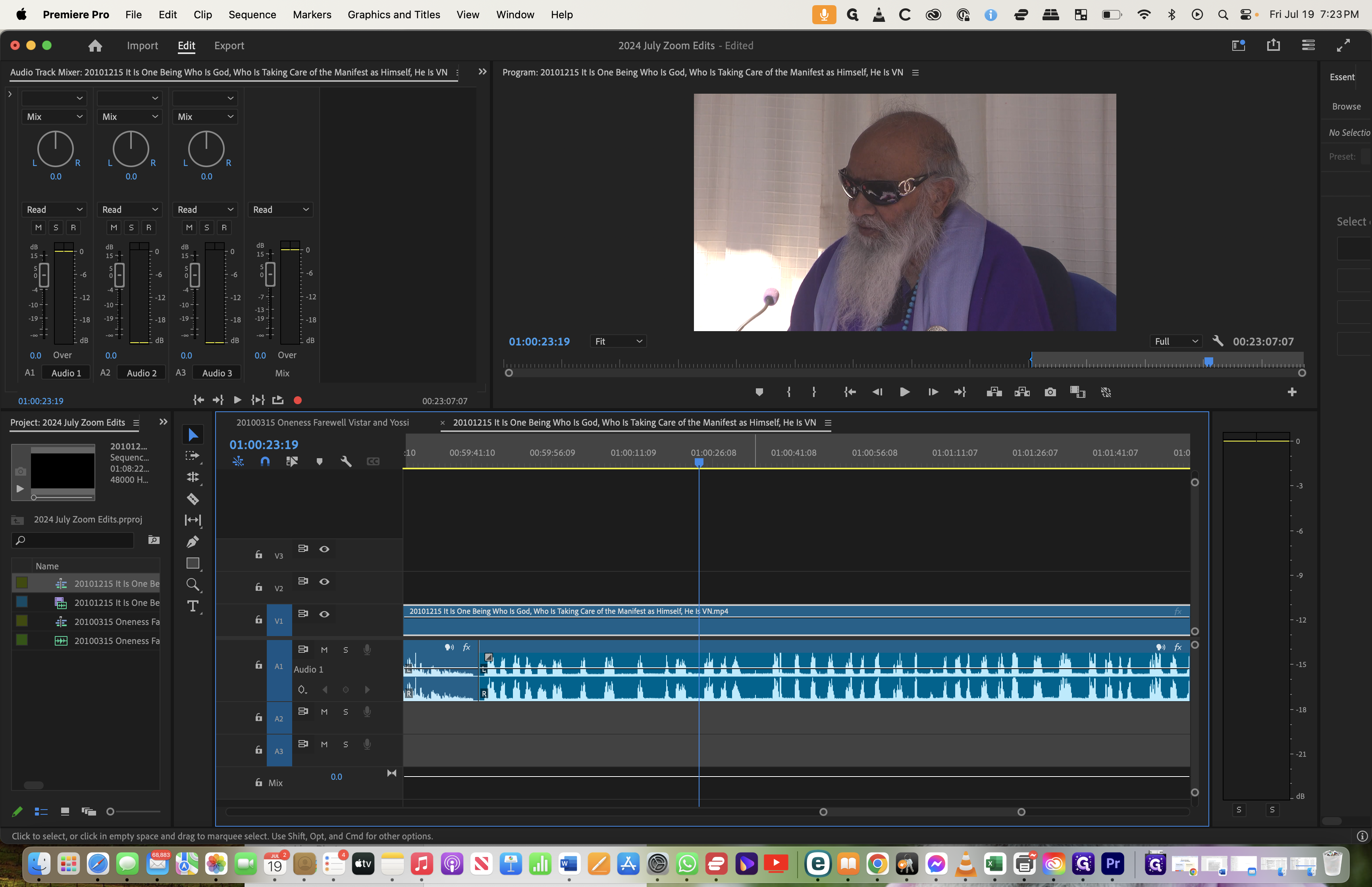Open Audio 1 automation mode Read dropdown
Image resolution: width=1372 pixels, height=887 pixels.
pyautogui.click(x=54, y=210)
